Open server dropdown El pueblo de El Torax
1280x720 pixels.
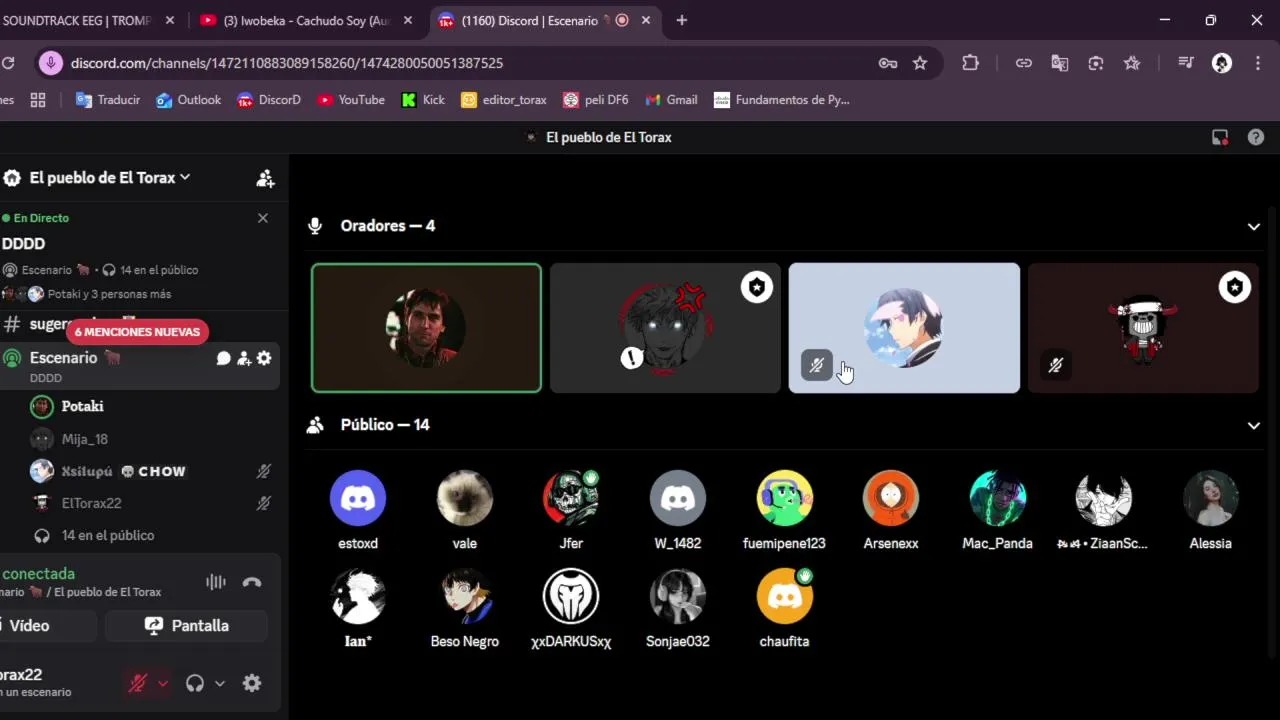pos(110,177)
